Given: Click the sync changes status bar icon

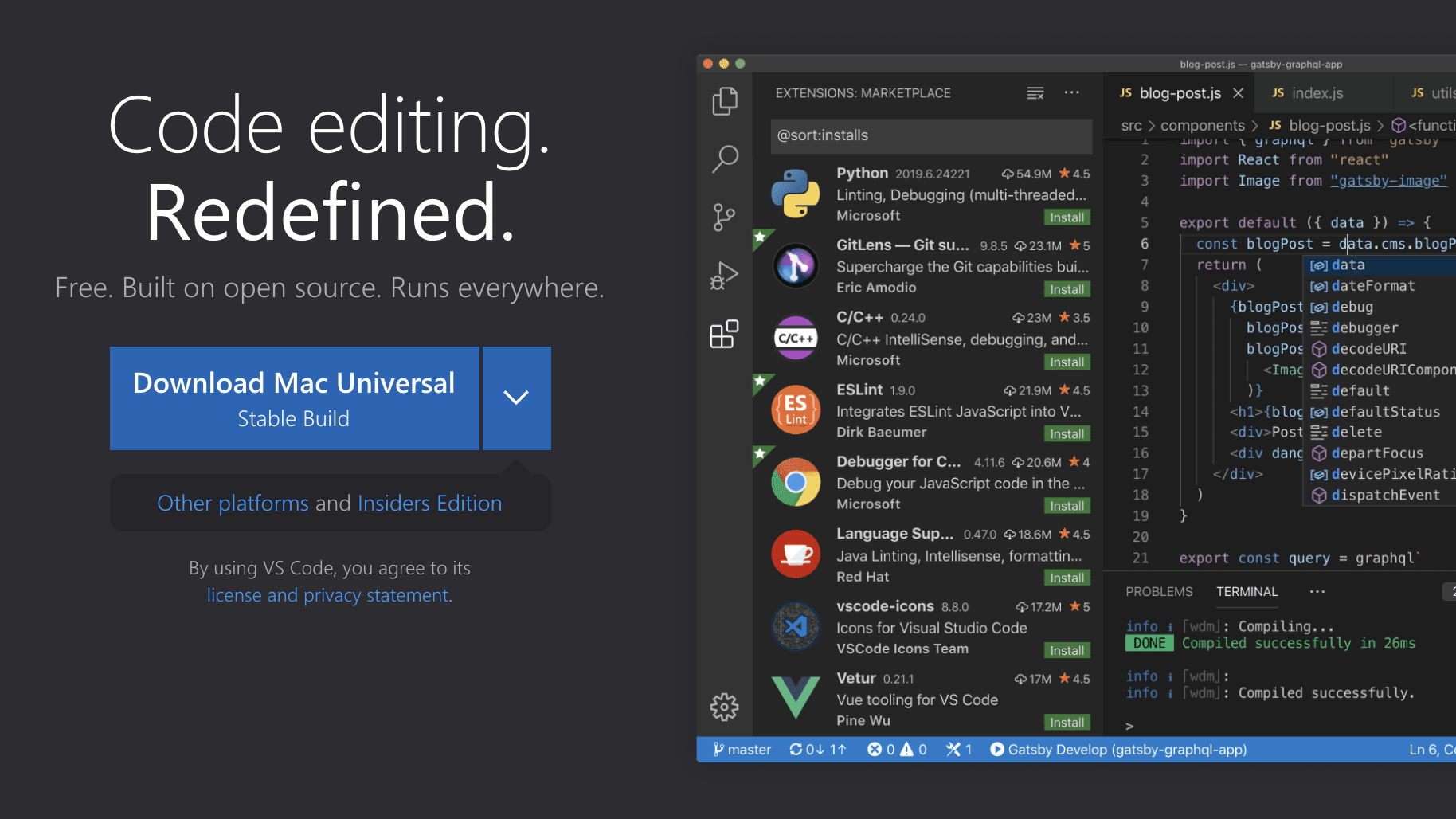Looking at the screenshot, I should (x=817, y=750).
